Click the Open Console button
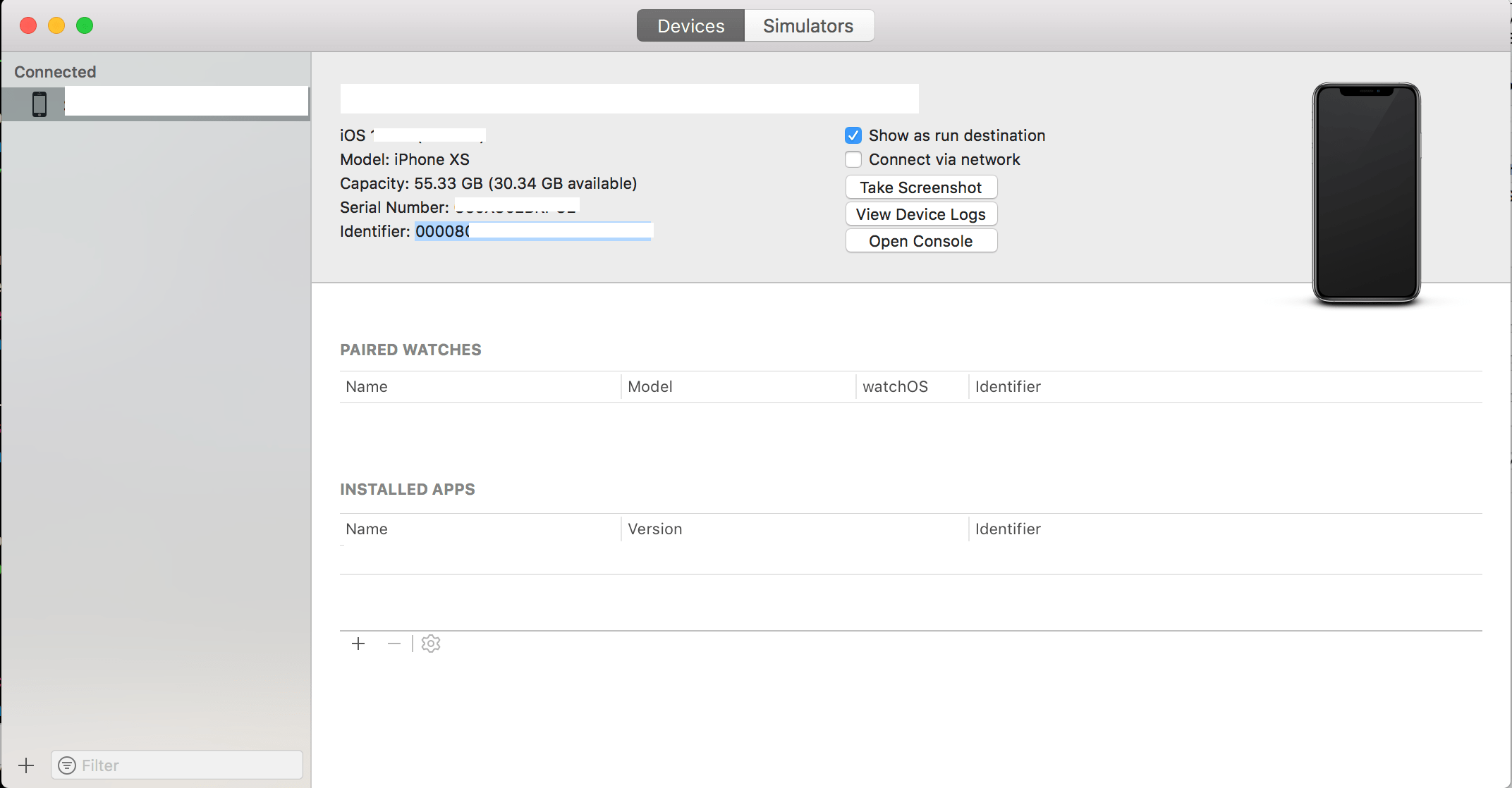Viewport: 1512px width, 788px height. point(921,241)
